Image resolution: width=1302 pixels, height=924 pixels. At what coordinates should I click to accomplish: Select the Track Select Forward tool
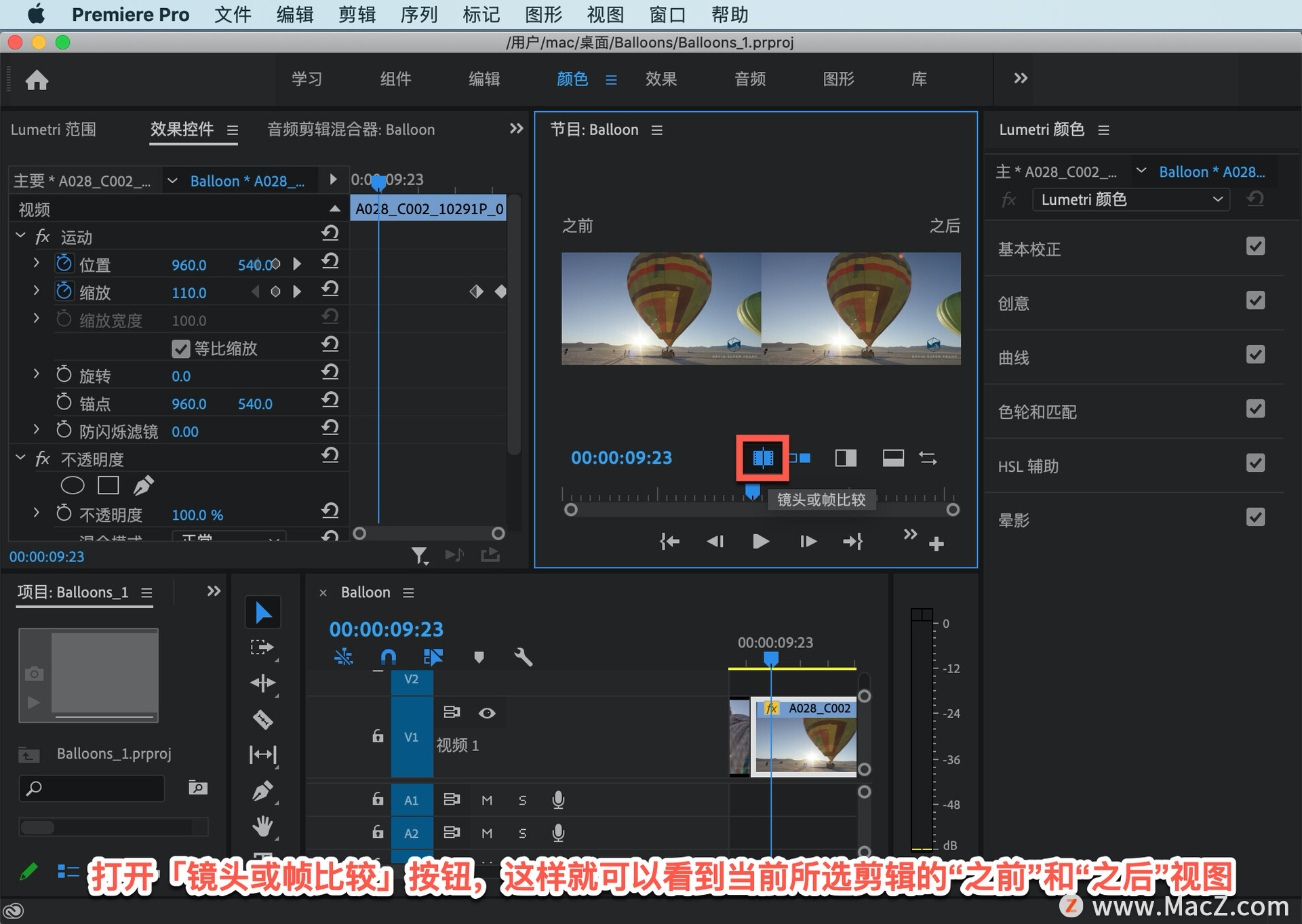[x=263, y=648]
